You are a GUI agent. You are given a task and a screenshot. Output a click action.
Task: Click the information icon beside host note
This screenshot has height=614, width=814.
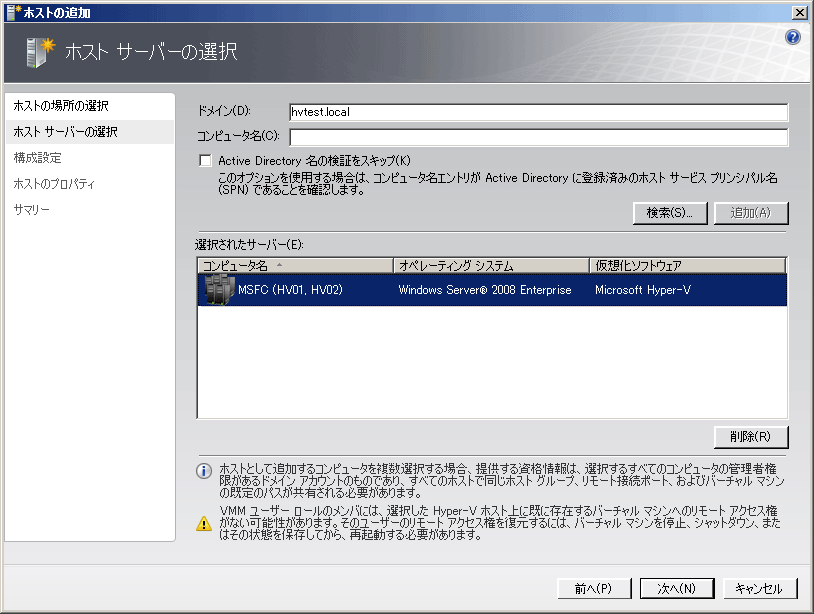point(204,471)
